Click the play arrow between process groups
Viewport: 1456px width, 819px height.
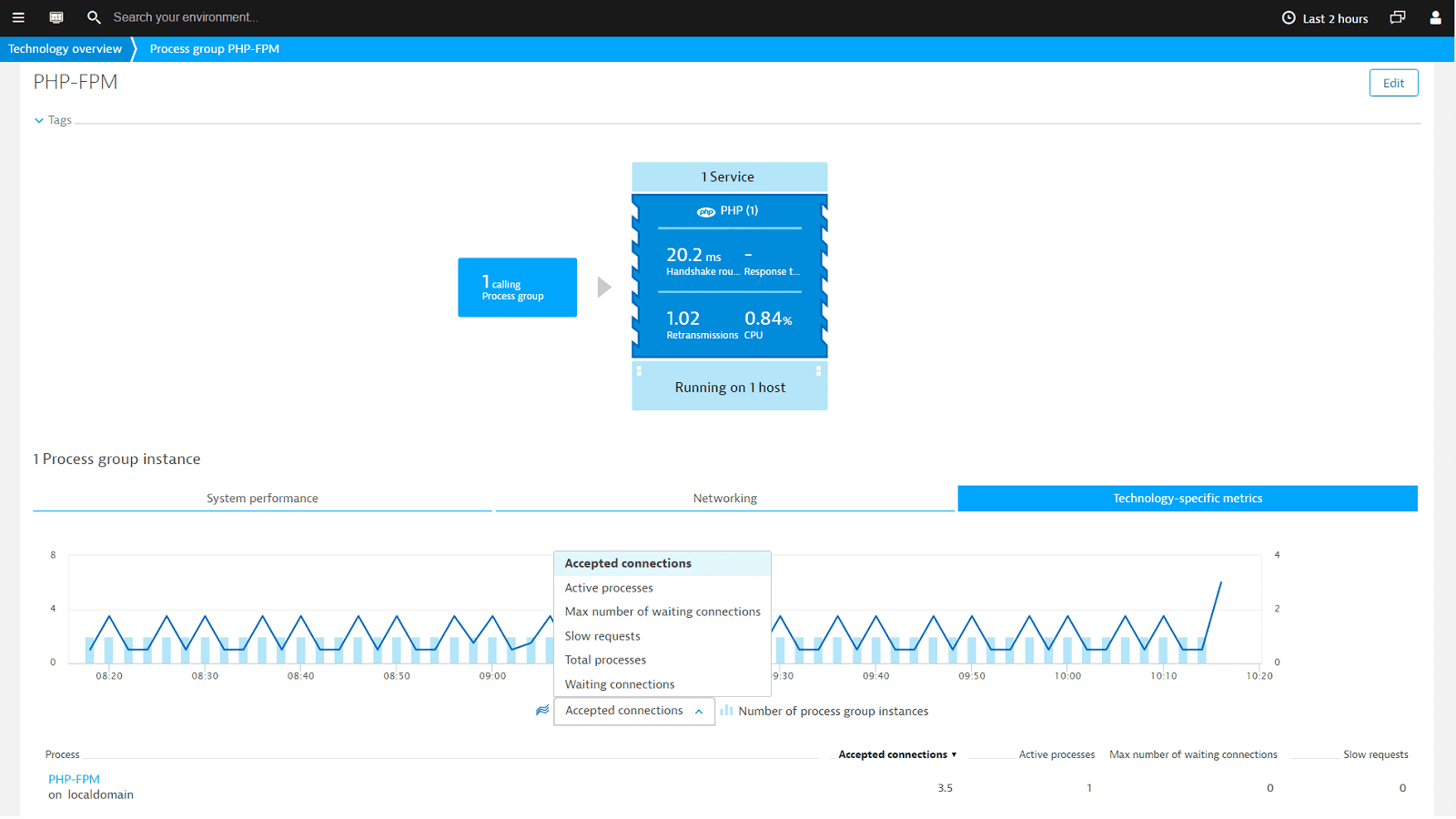(604, 288)
